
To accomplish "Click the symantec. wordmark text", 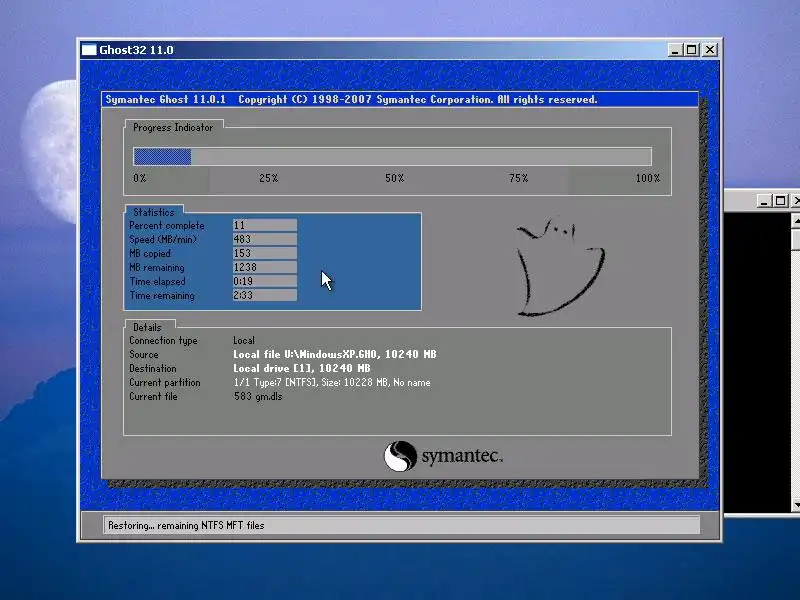I will (462, 456).
